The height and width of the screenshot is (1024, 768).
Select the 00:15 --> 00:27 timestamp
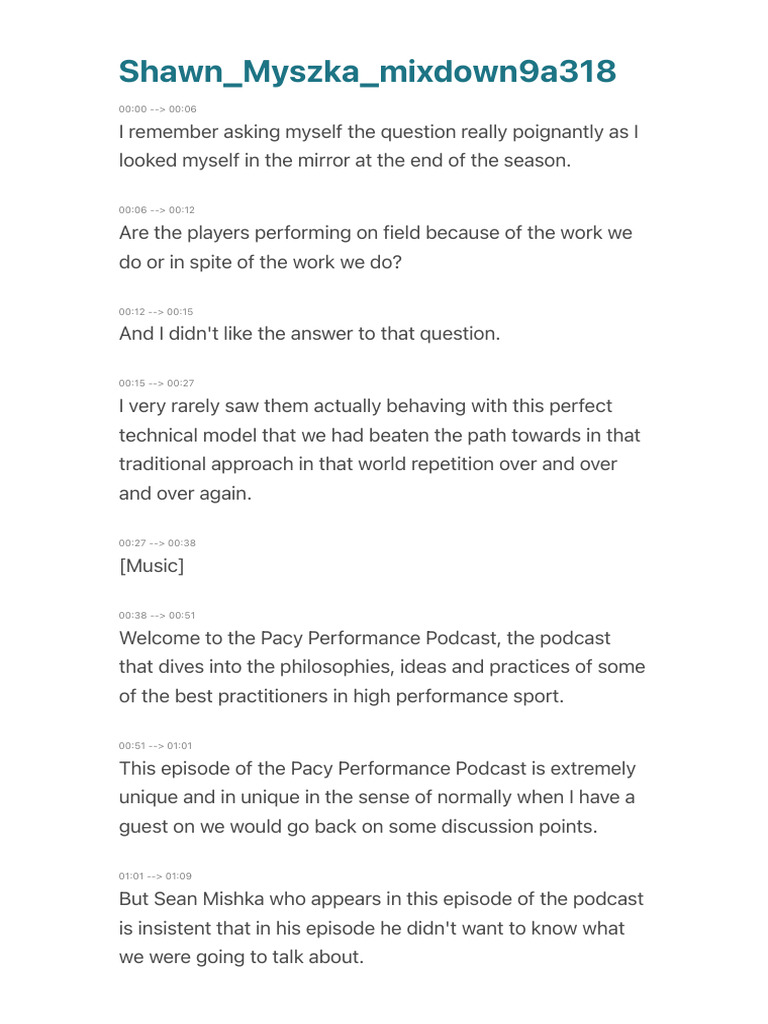(156, 383)
